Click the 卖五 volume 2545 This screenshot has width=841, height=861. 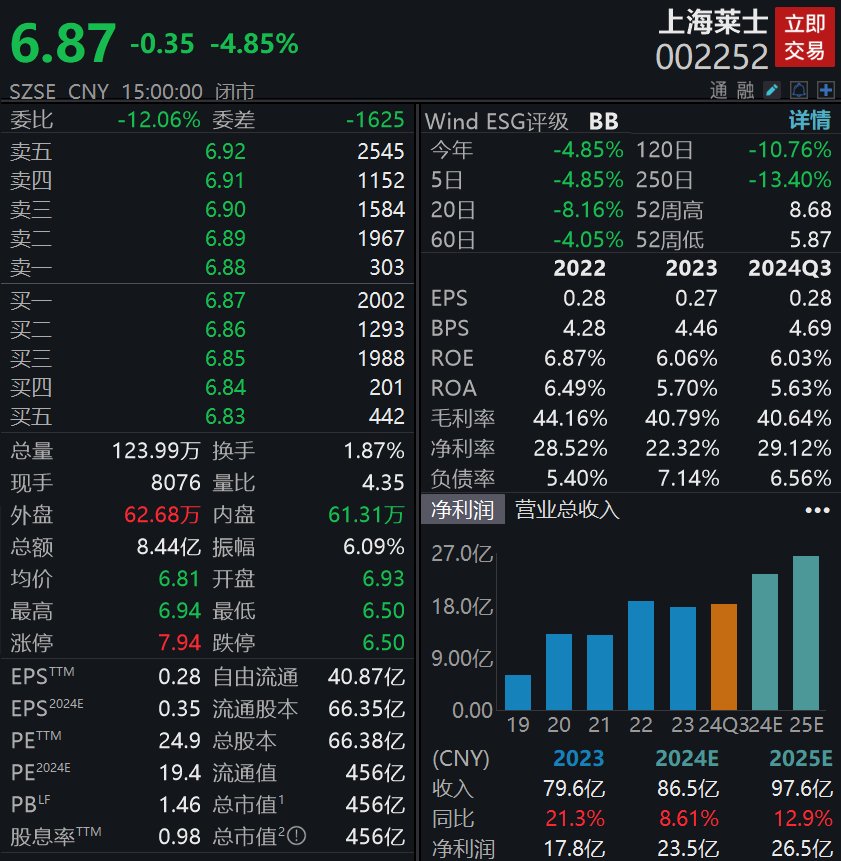coord(381,151)
